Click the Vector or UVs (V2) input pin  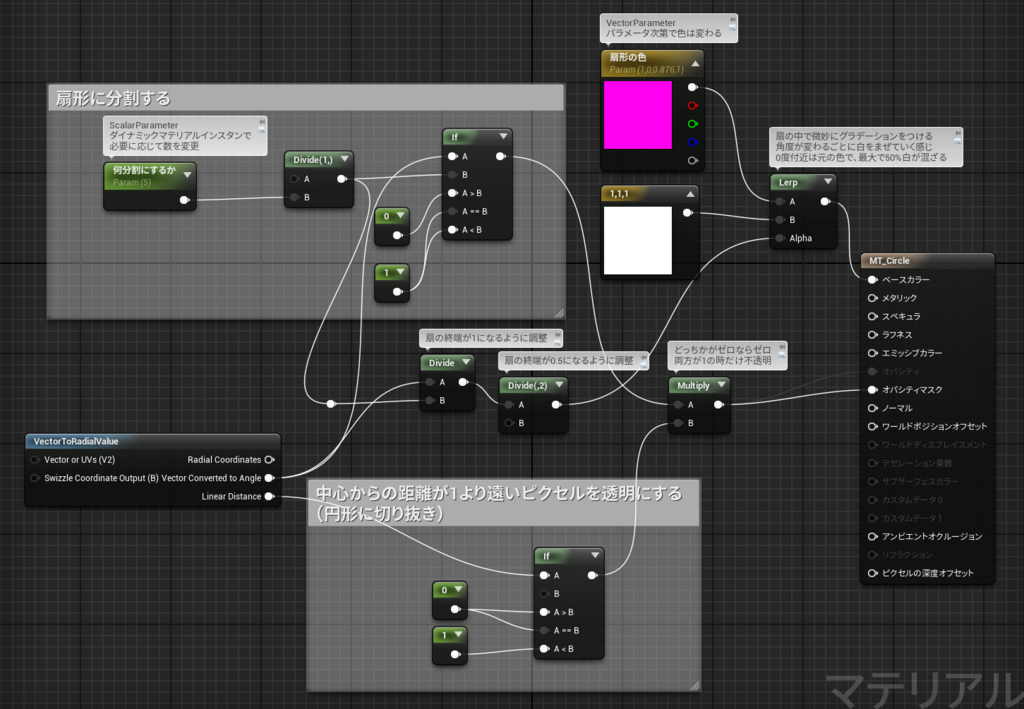[35, 460]
